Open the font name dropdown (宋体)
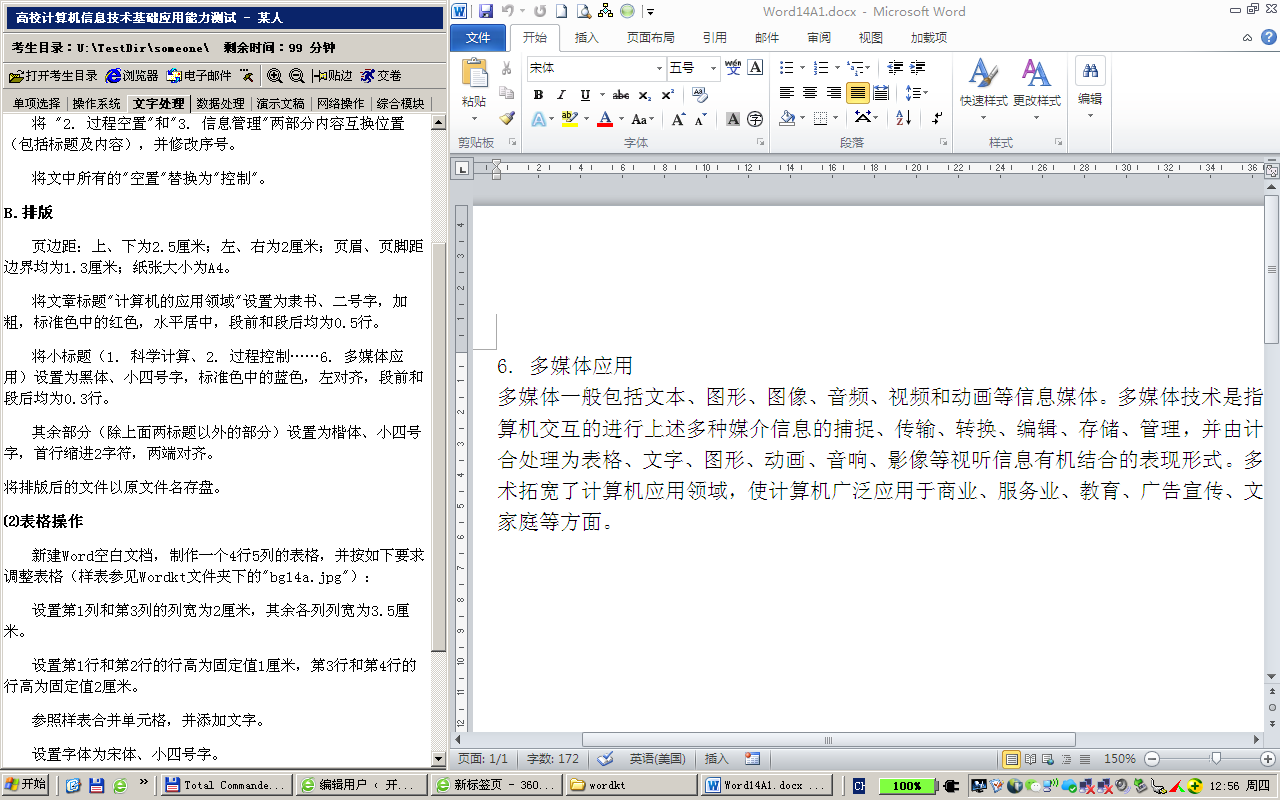 click(x=659, y=68)
